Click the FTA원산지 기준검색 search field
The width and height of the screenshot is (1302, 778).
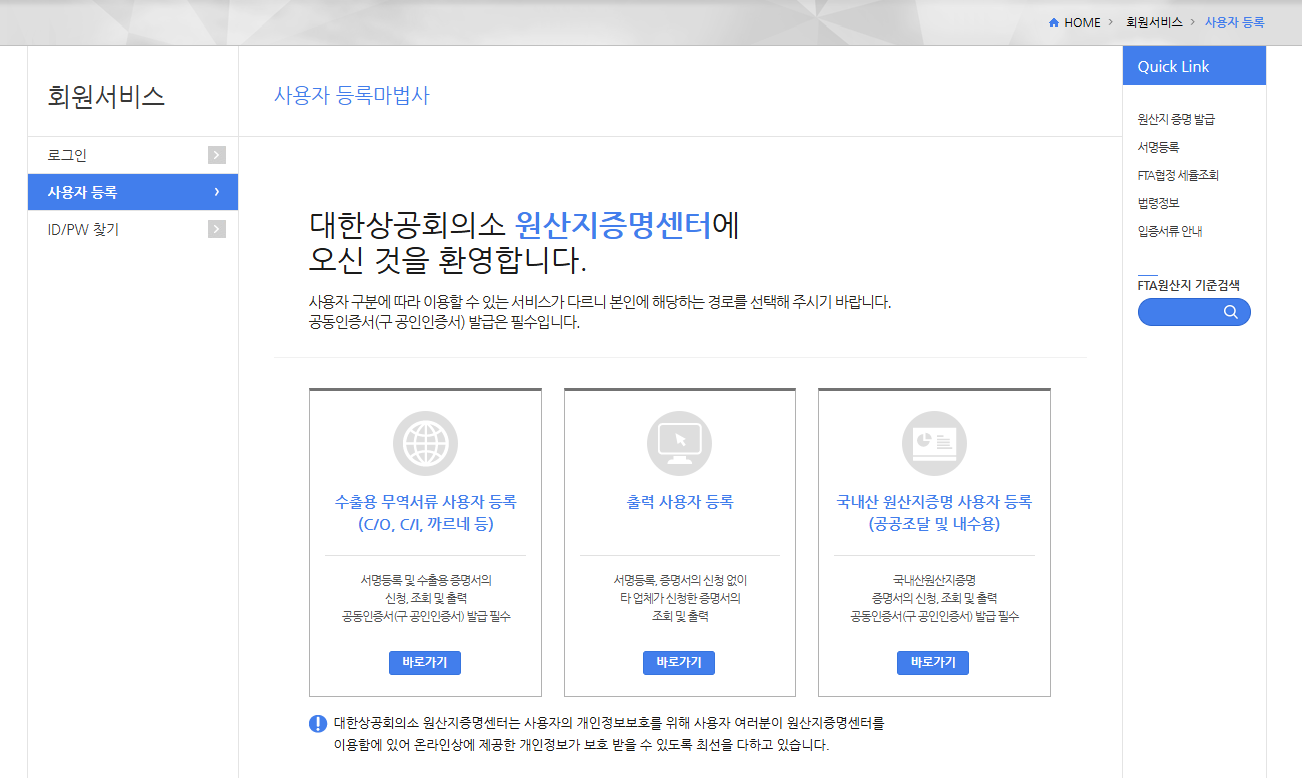[x=1194, y=312]
